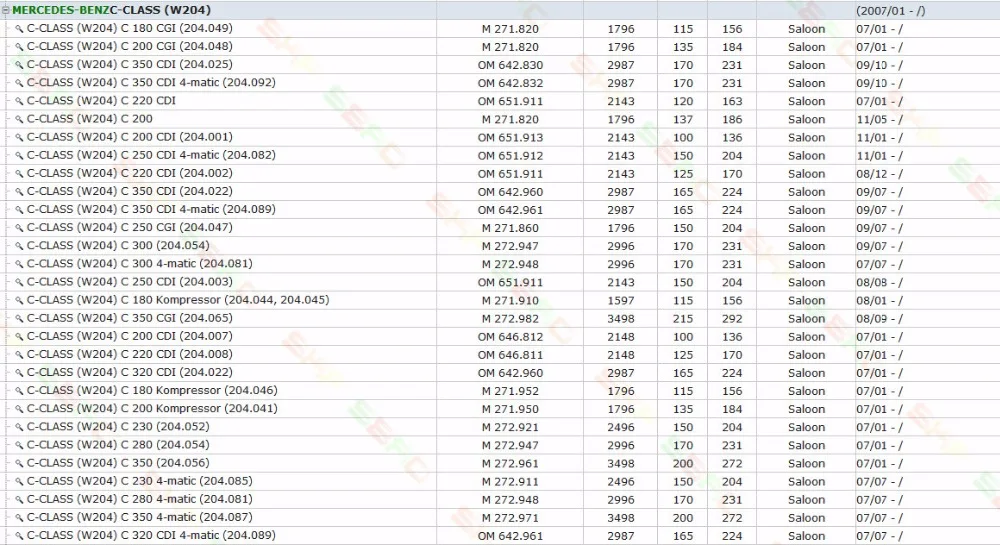Screen dimensions: 1000x545
Task: Click engine code M 271.910
Action: 510,300
